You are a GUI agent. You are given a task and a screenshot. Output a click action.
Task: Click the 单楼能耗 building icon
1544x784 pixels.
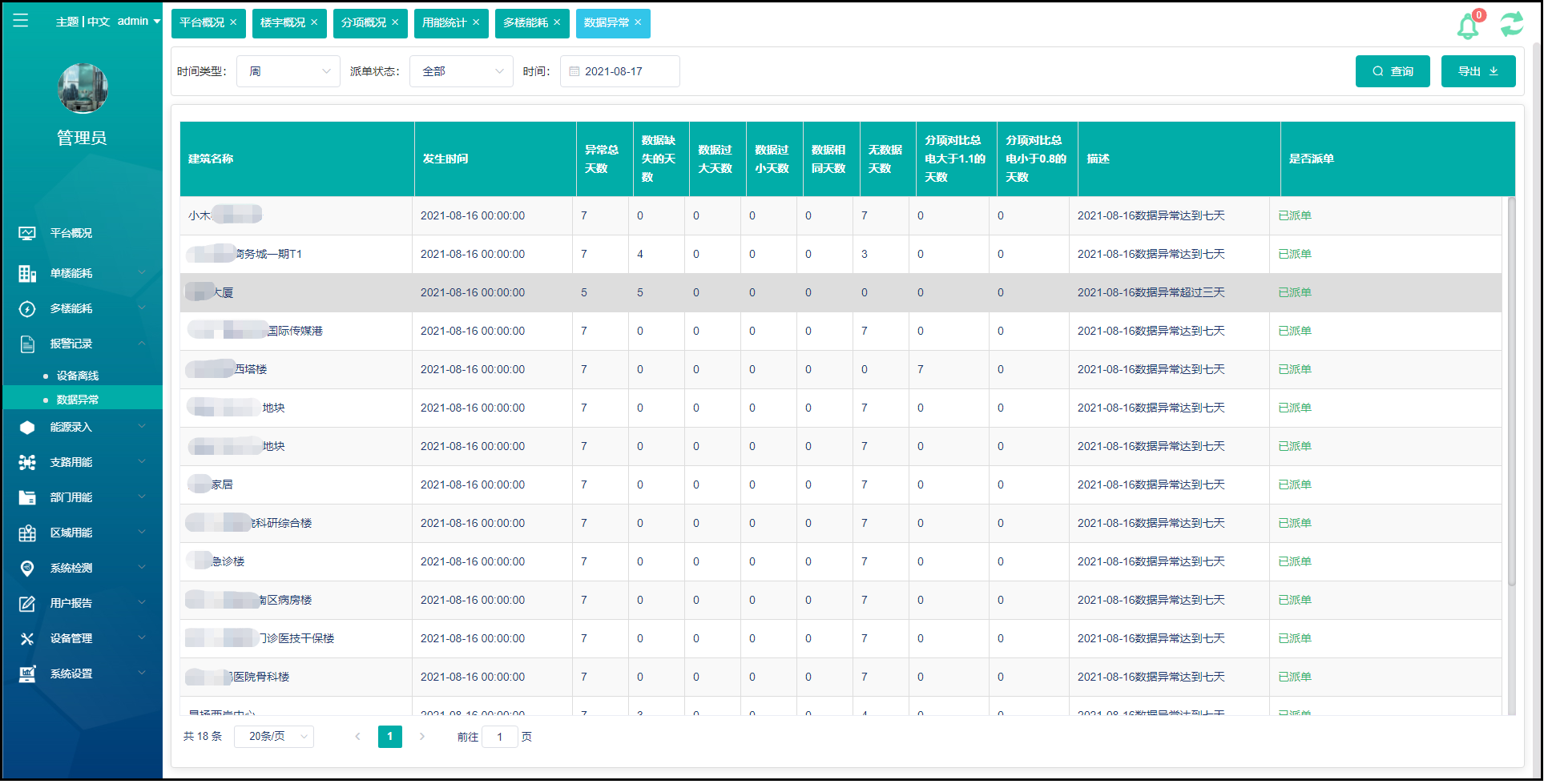tap(27, 273)
